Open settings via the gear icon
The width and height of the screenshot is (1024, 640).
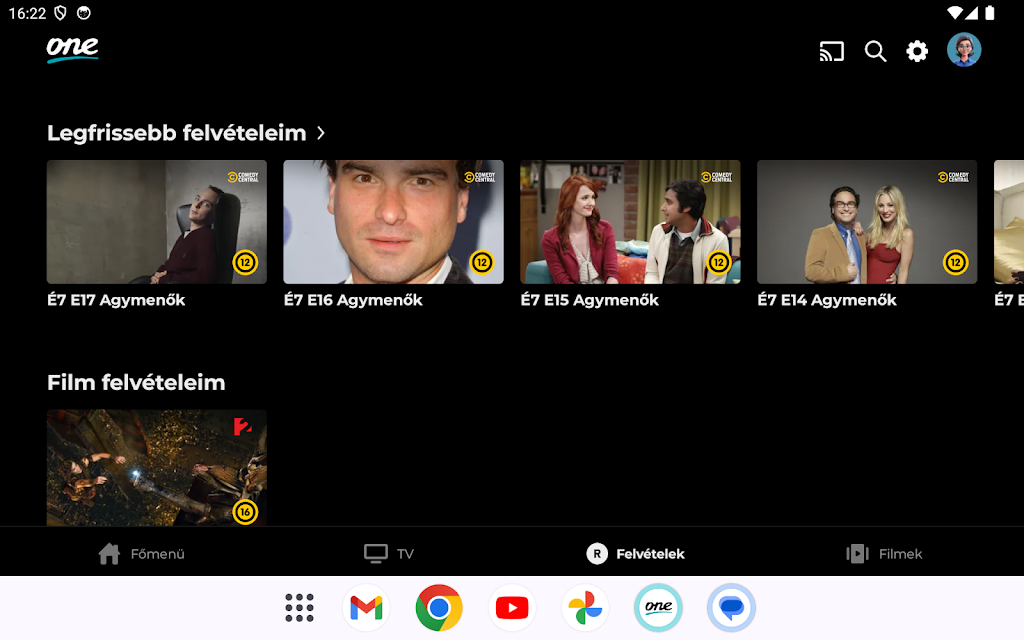(917, 51)
